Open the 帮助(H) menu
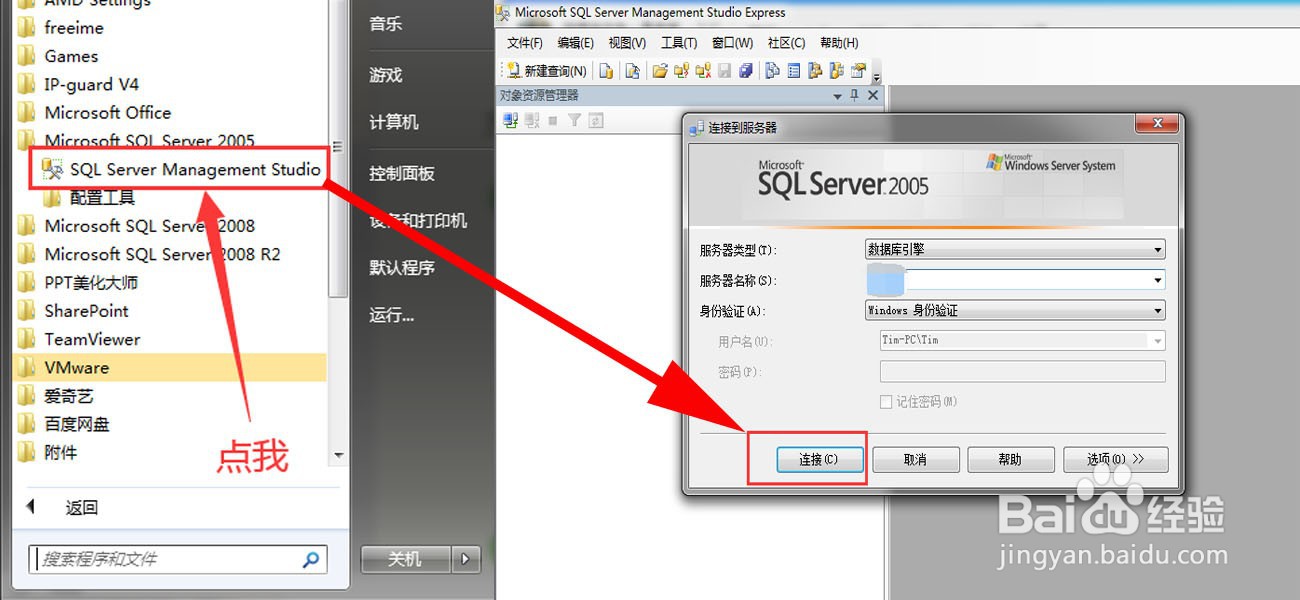Viewport: 1300px width, 600px height. (x=839, y=43)
